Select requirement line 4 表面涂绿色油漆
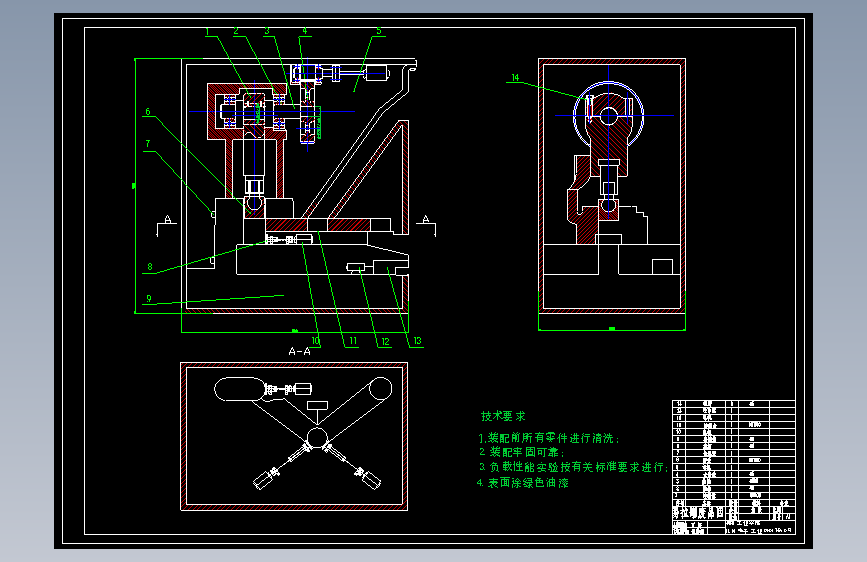The width and height of the screenshot is (867, 562). (x=523, y=483)
